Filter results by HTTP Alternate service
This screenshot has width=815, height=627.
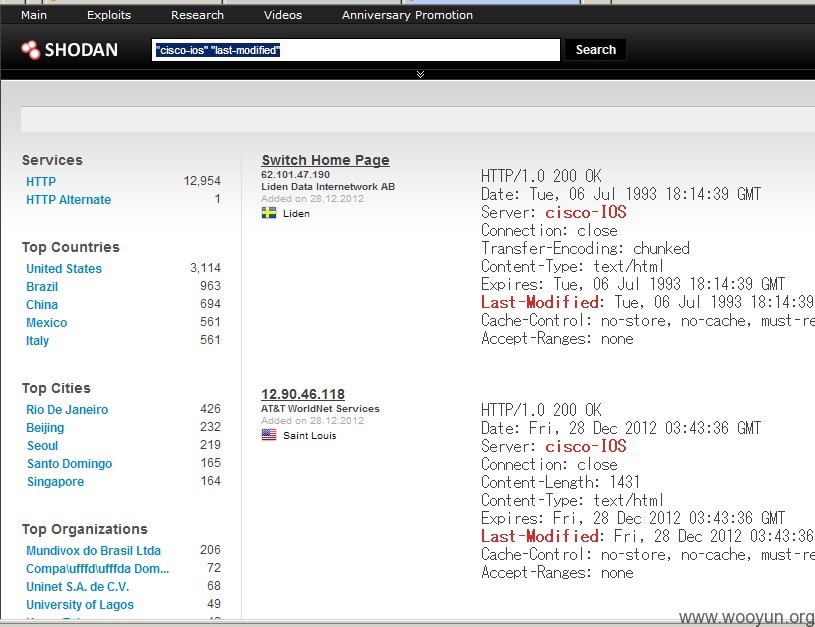(69, 200)
